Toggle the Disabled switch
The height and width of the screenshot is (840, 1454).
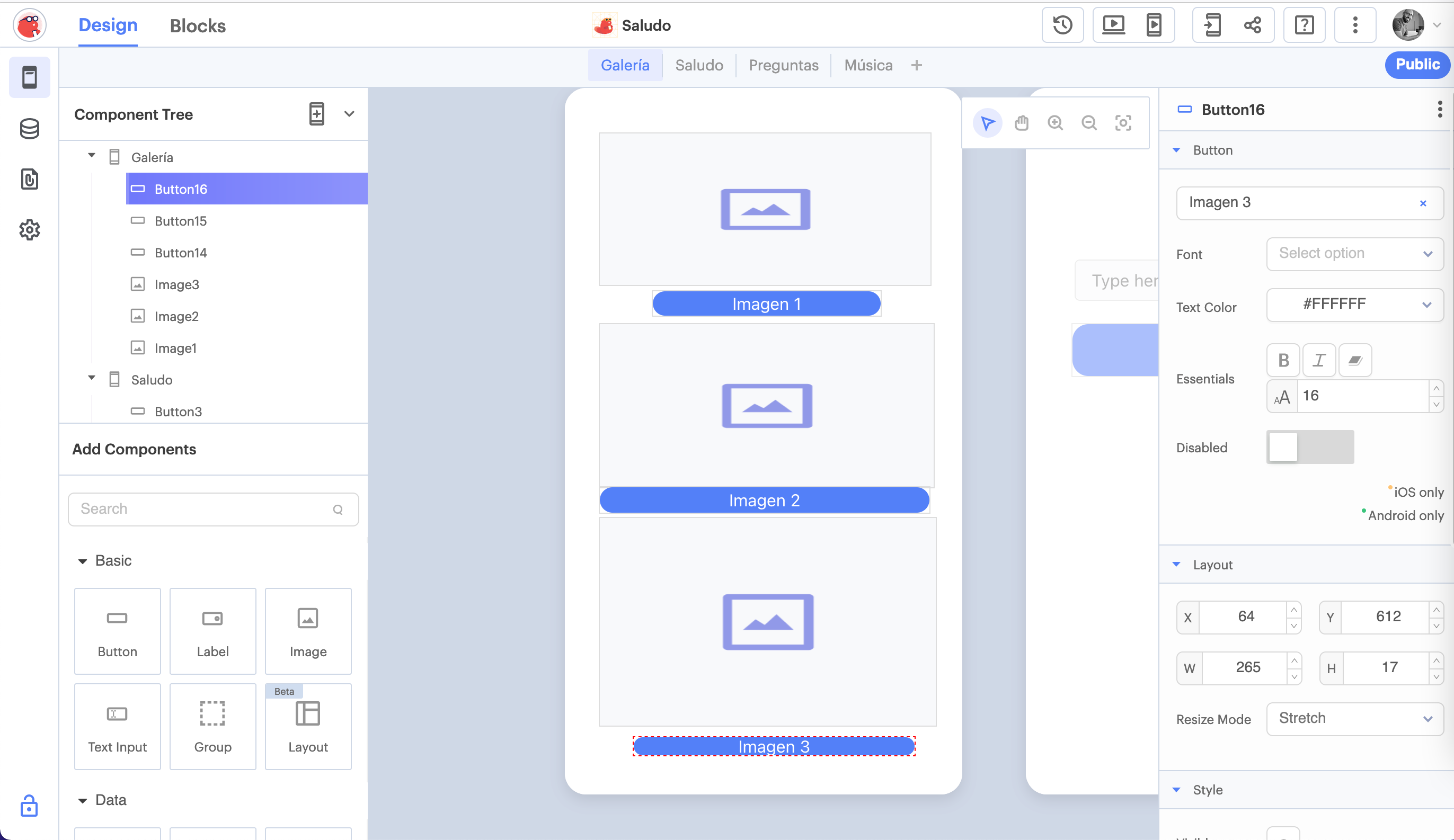[x=1310, y=448]
